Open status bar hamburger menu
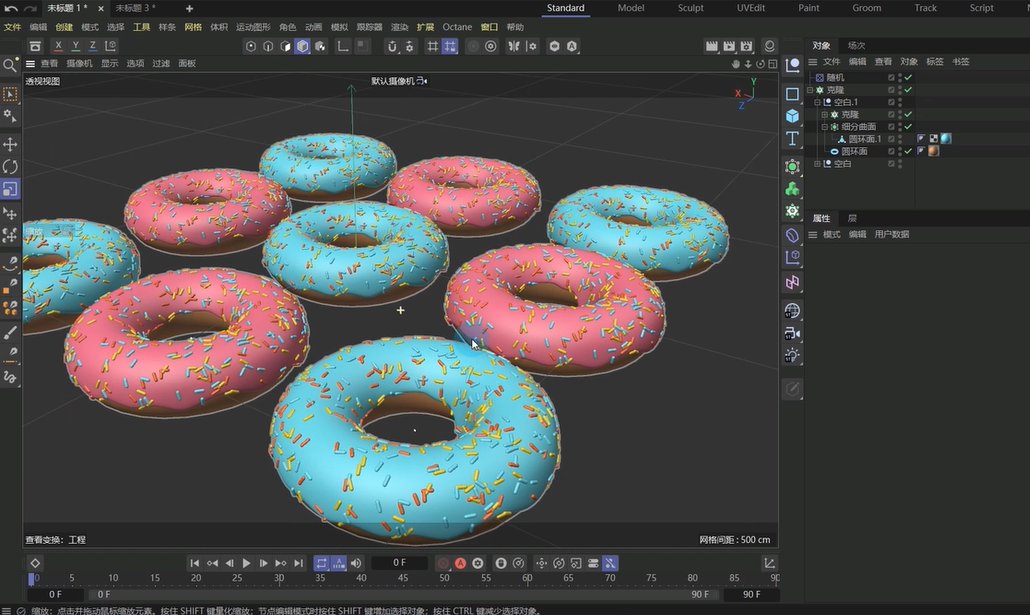1030x615 pixels. pyautogui.click(x=6, y=610)
